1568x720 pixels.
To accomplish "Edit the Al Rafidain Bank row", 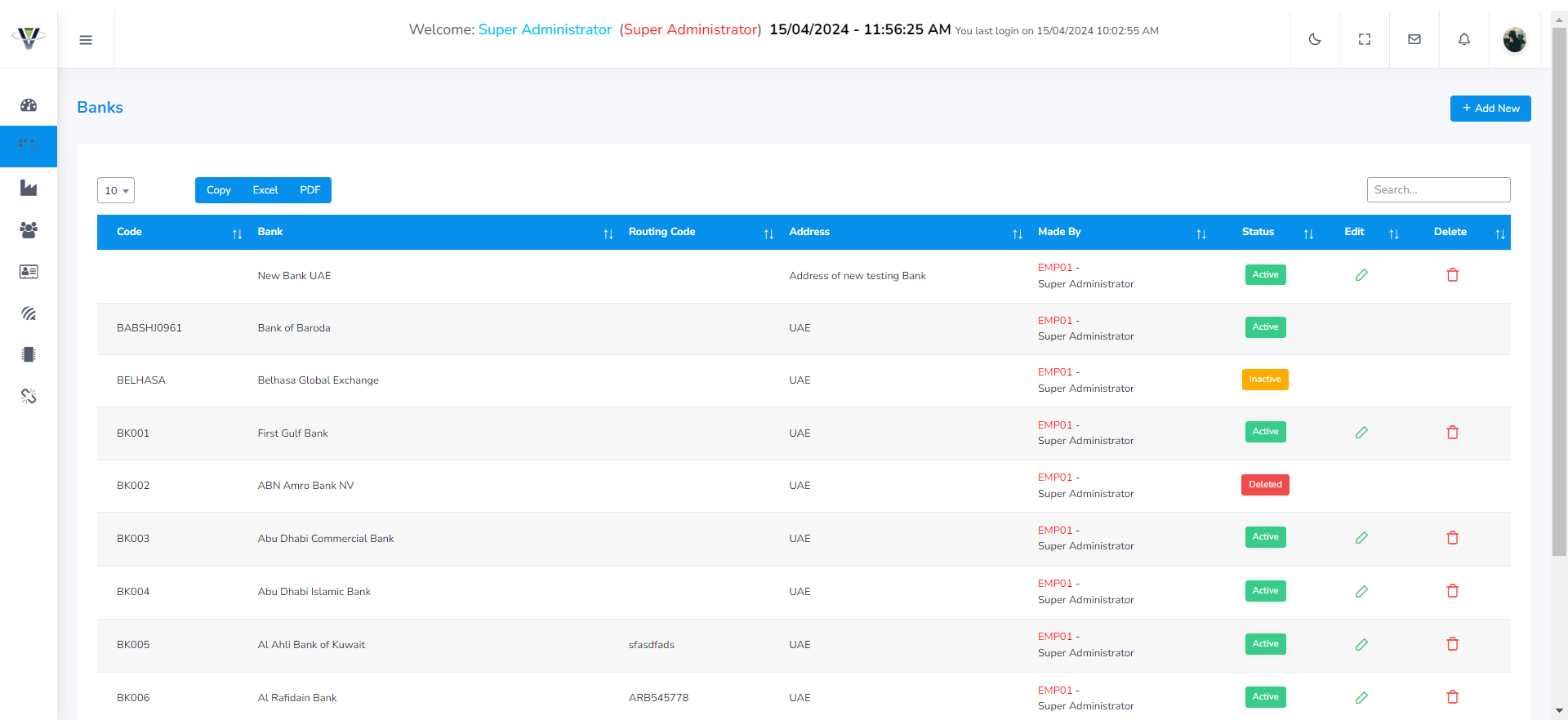I will pyautogui.click(x=1361, y=697).
